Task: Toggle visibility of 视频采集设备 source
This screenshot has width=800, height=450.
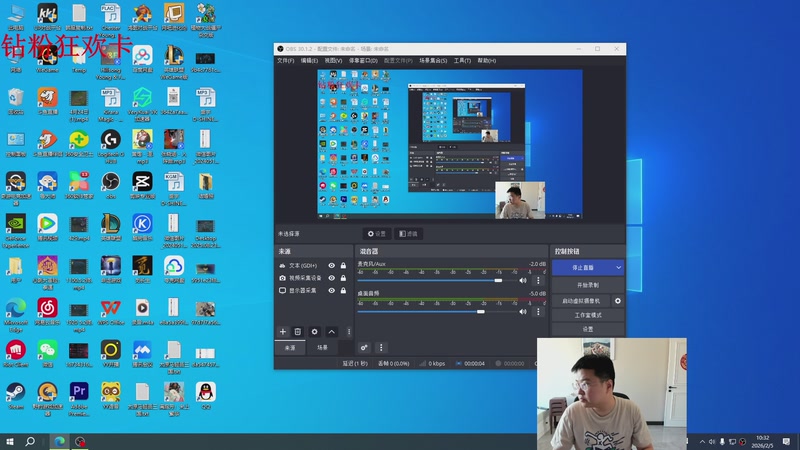Action: pyautogui.click(x=332, y=278)
